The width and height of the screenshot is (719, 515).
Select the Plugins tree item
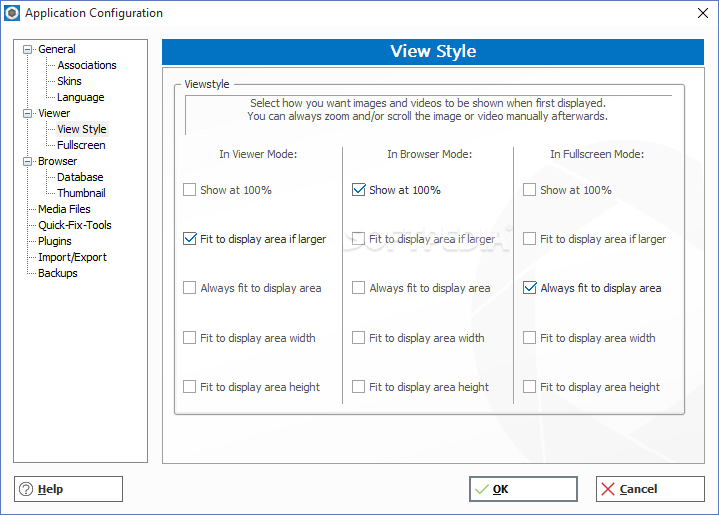pyautogui.click(x=55, y=241)
